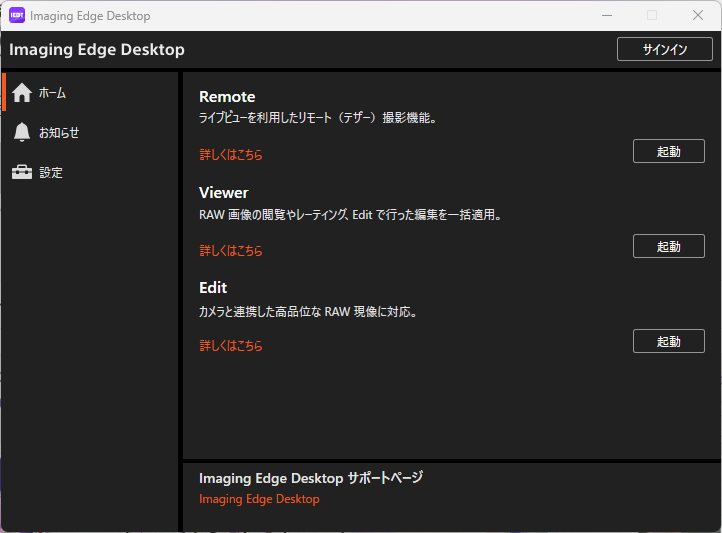Open the 設定 sidebar label
Screen dimensions: 722x533
[x=51, y=173]
